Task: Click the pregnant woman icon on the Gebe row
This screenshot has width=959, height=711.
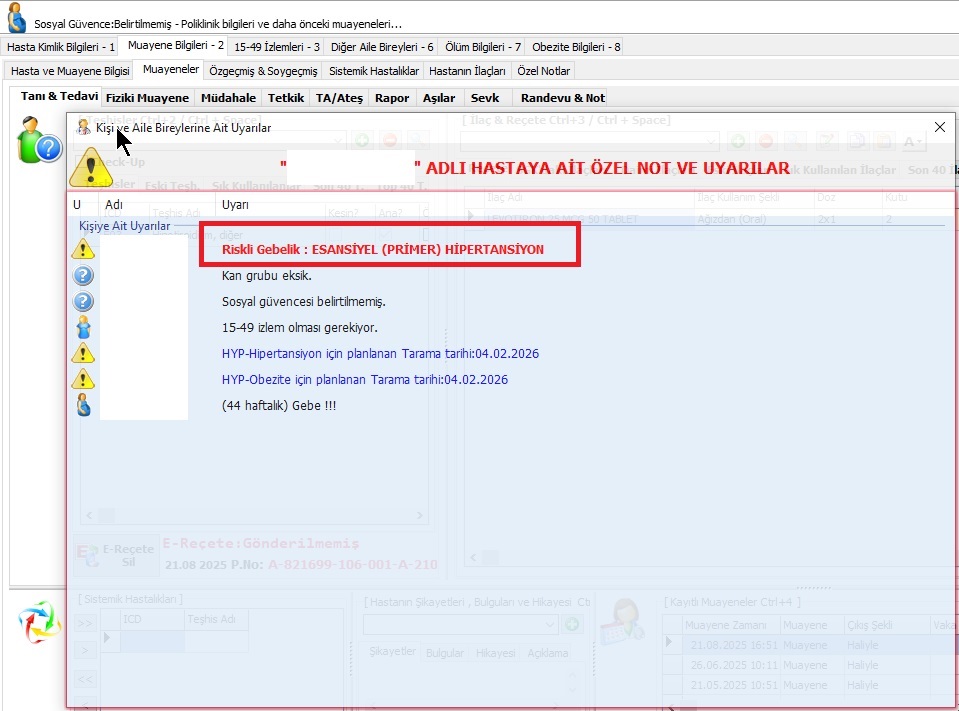Action: [84, 405]
